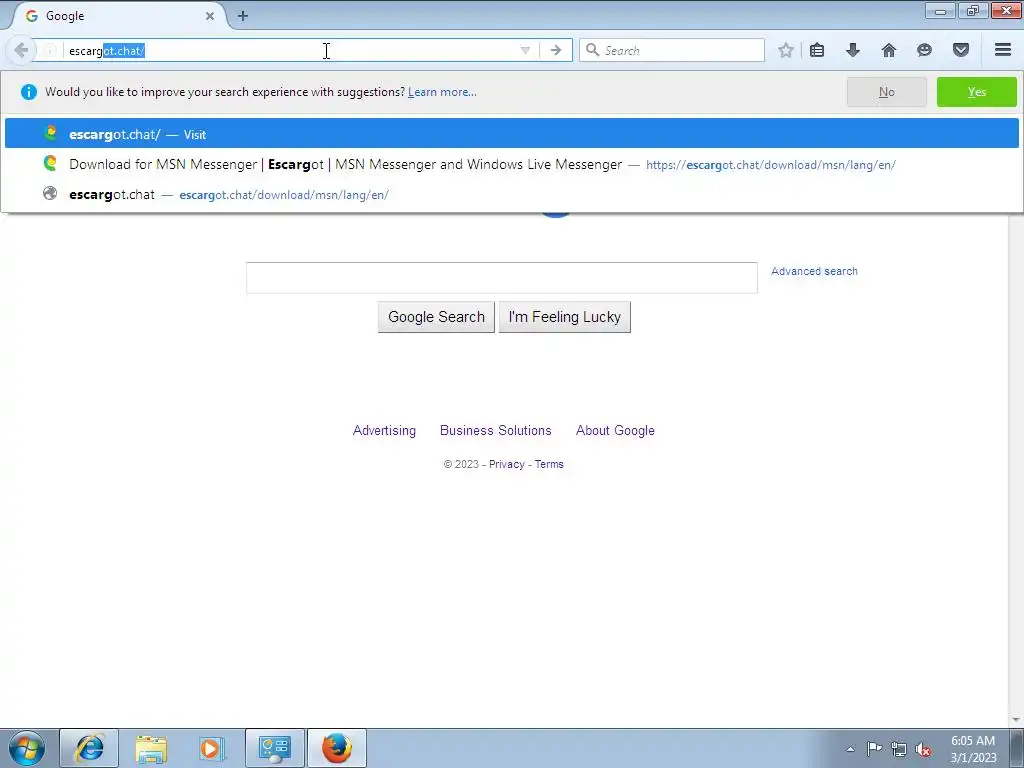Follow the Learn more link
The image size is (1024, 768).
pos(442,92)
